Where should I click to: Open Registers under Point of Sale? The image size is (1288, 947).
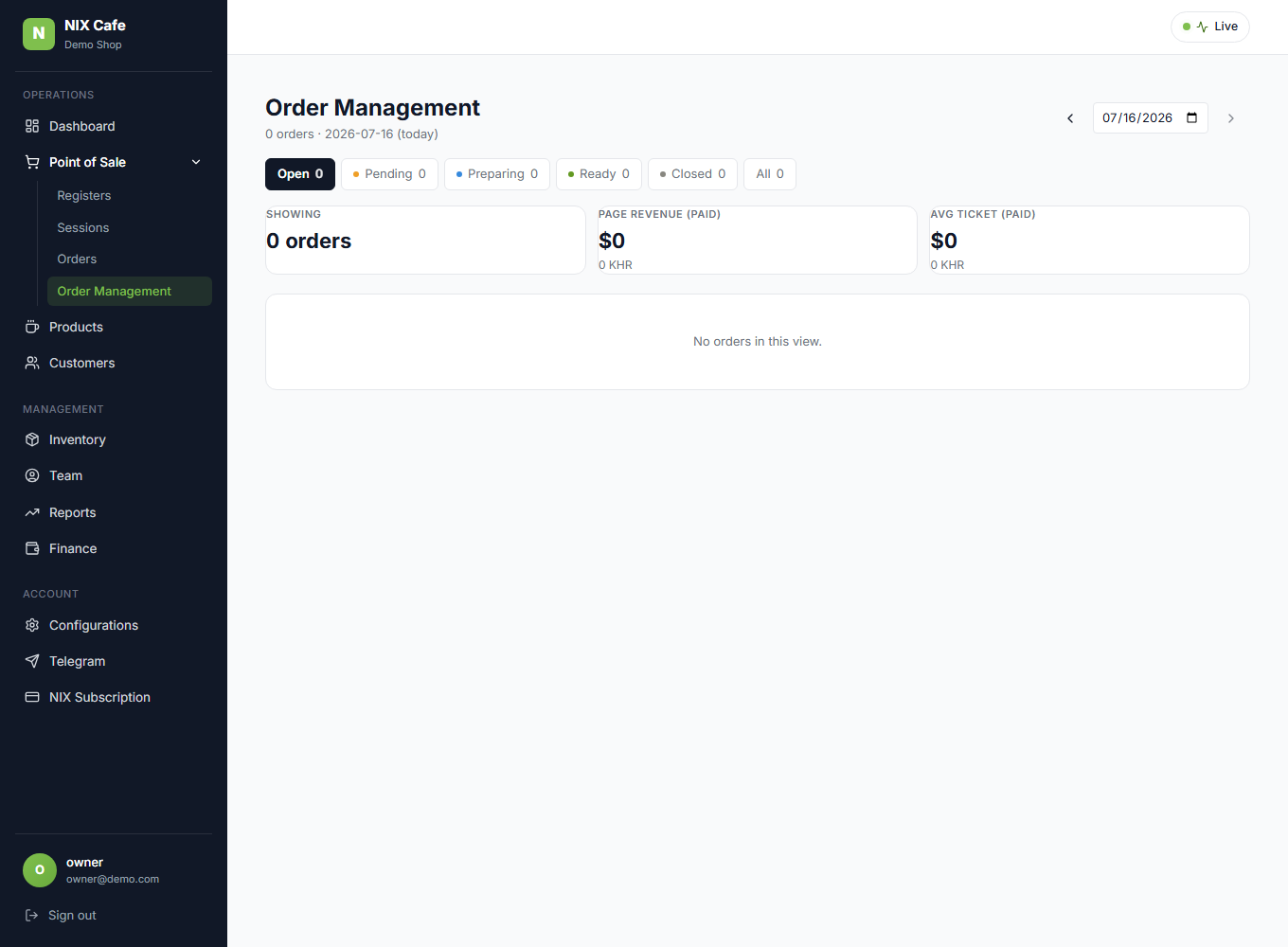[x=129, y=195]
